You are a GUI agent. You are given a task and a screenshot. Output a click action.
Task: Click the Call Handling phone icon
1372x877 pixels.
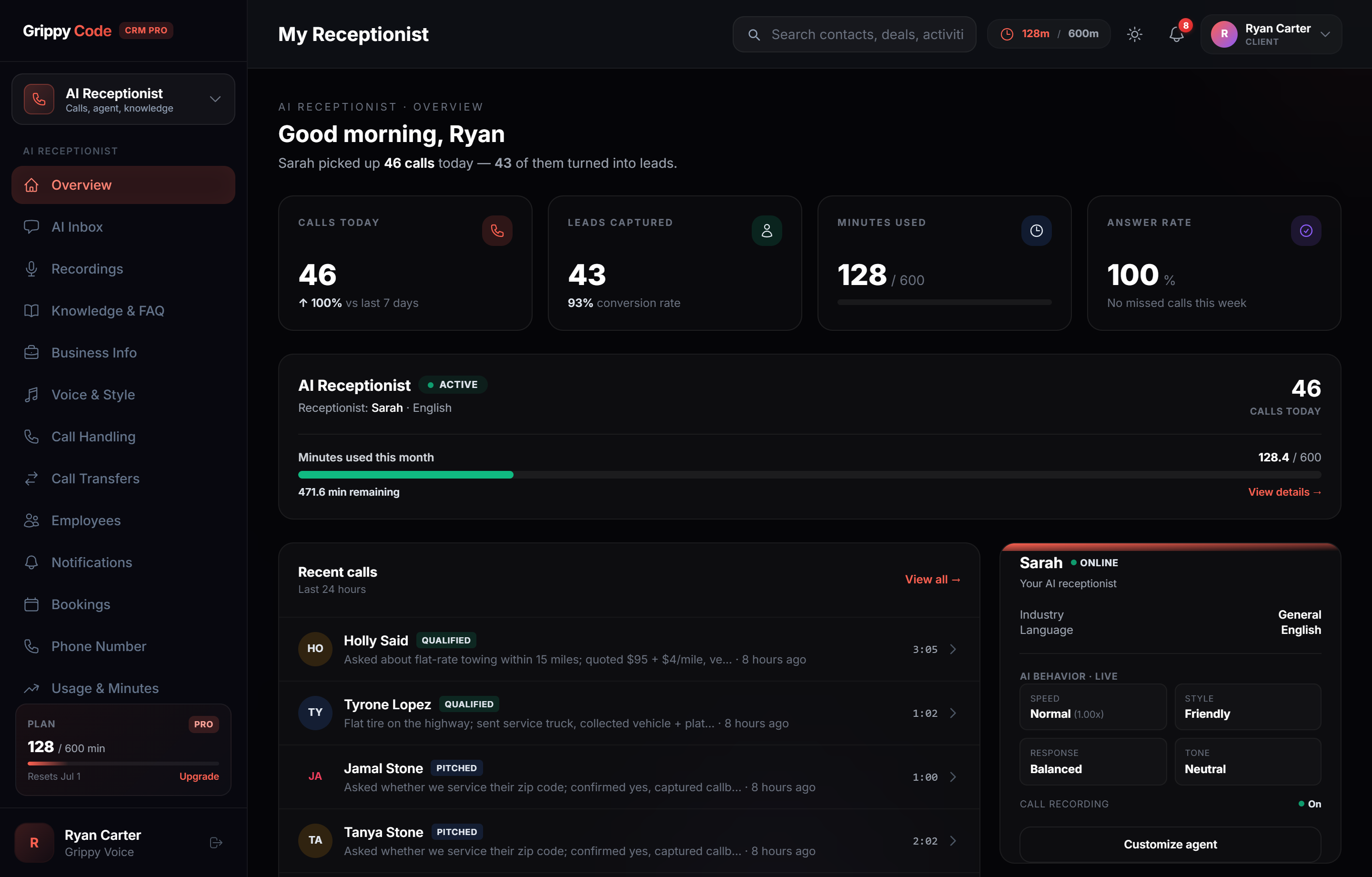click(x=31, y=436)
